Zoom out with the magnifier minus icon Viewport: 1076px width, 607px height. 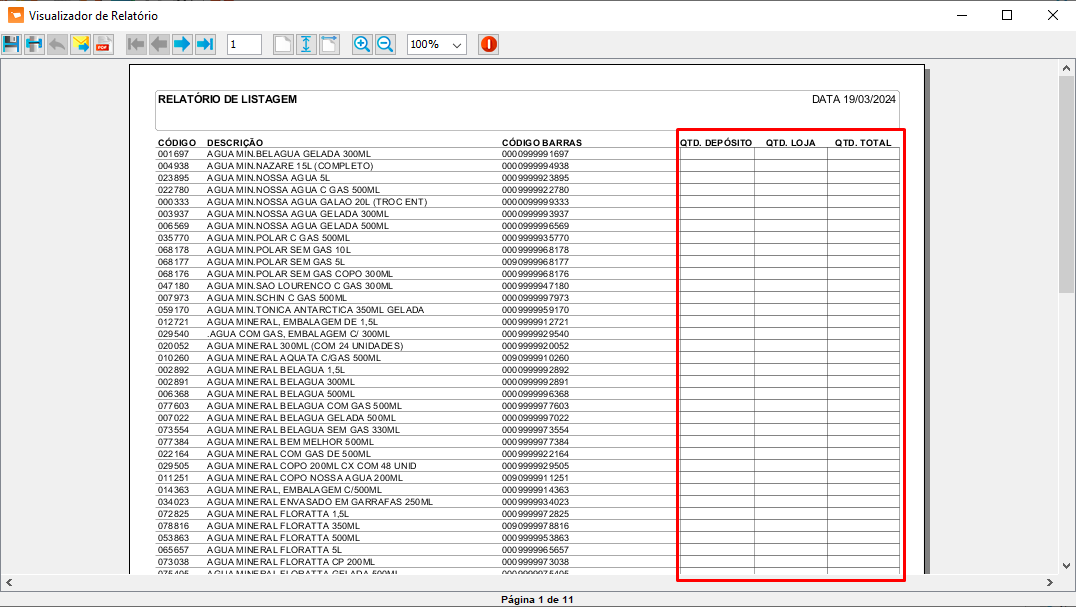pyautogui.click(x=385, y=45)
